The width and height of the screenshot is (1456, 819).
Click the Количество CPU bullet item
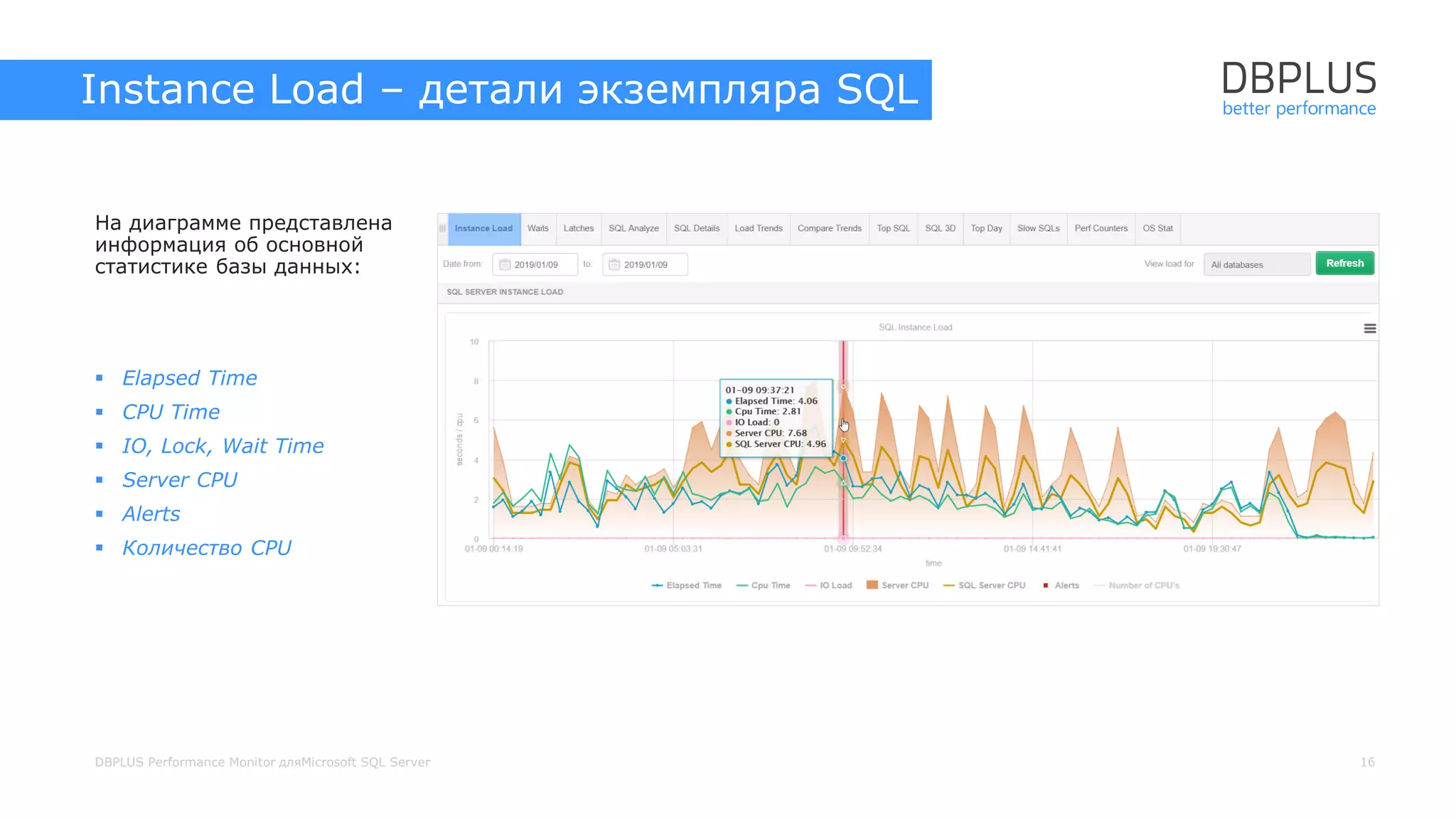(x=206, y=548)
